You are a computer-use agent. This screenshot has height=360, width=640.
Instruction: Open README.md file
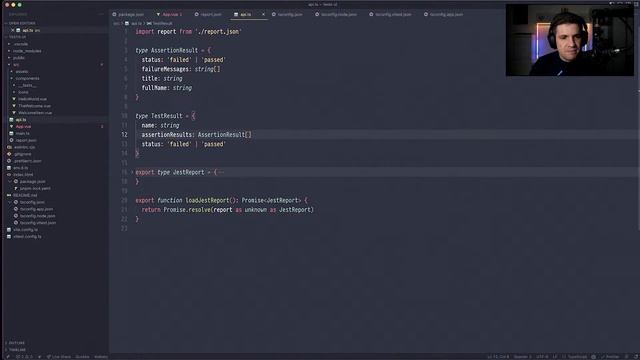(24, 195)
